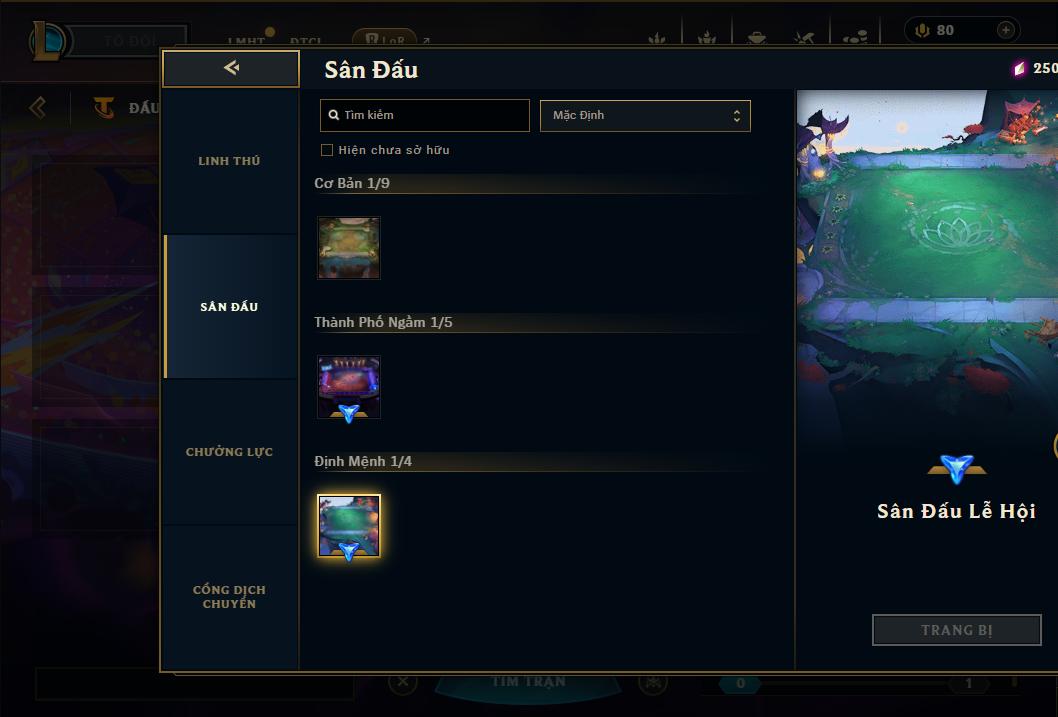Viewport: 1058px width, 717px height.
Task: Open the Mặc Định sort dropdown
Action: click(x=645, y=115)
